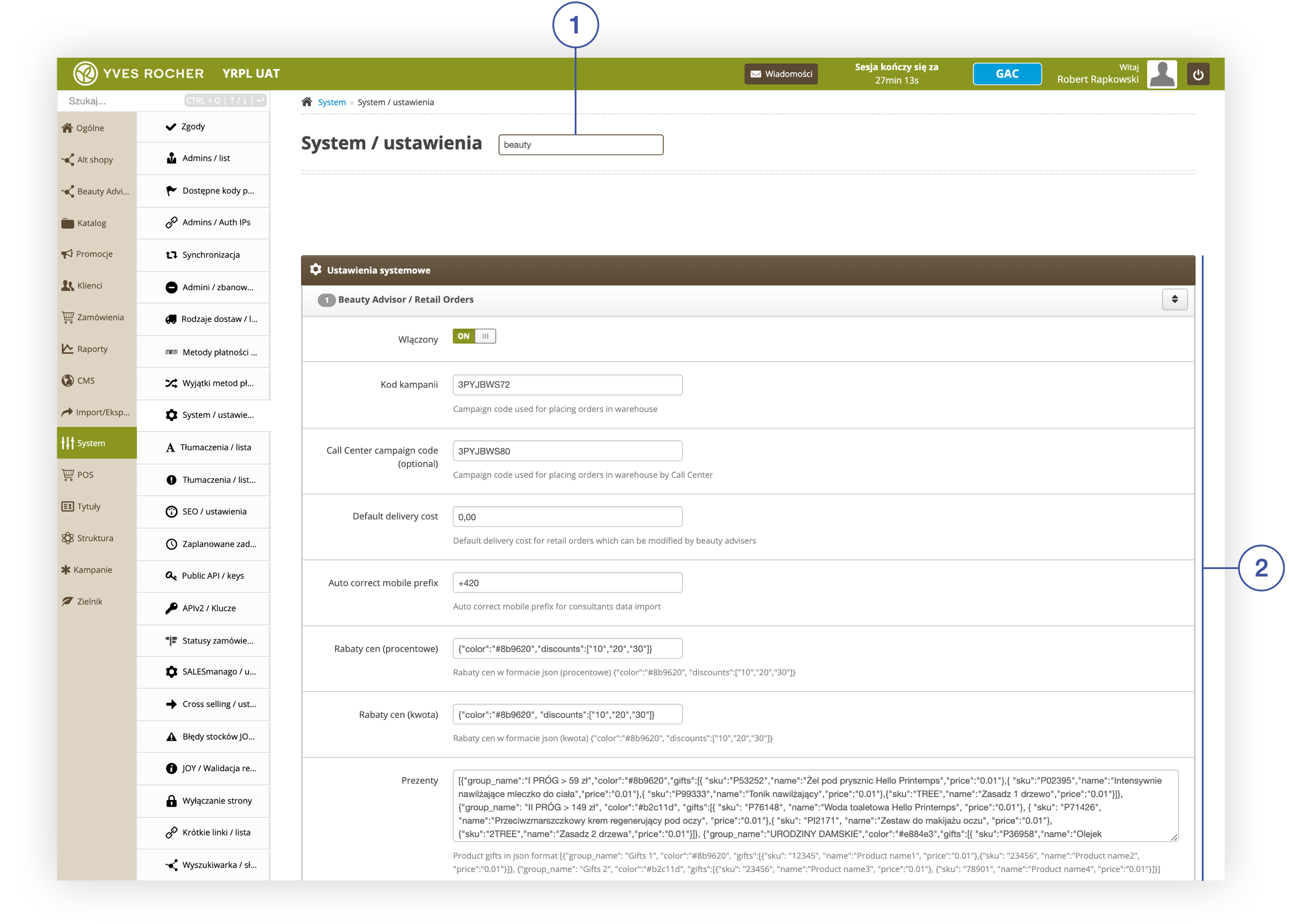Image resolution: width=1289 pixels, height=924 pixels.
Task: Click Auto correct mobile prefix field
Action: [567, 583]
